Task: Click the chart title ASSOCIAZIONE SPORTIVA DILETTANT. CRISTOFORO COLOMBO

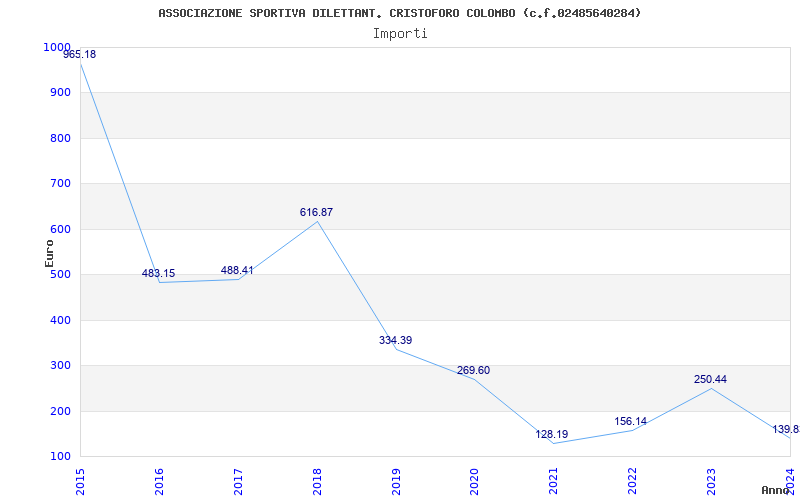Action: pos(399,13)
